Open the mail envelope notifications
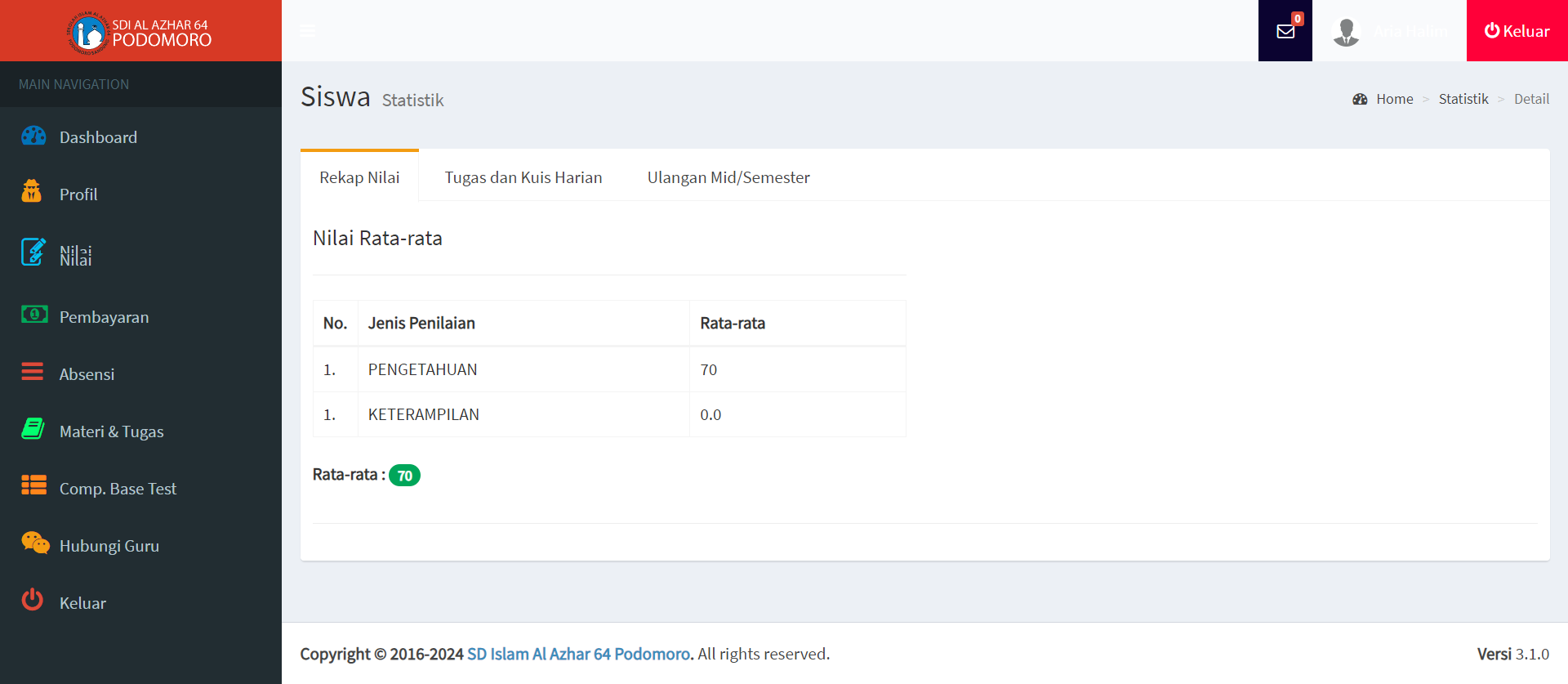Screen dimensions: 1568x684 pos(1285,31)
